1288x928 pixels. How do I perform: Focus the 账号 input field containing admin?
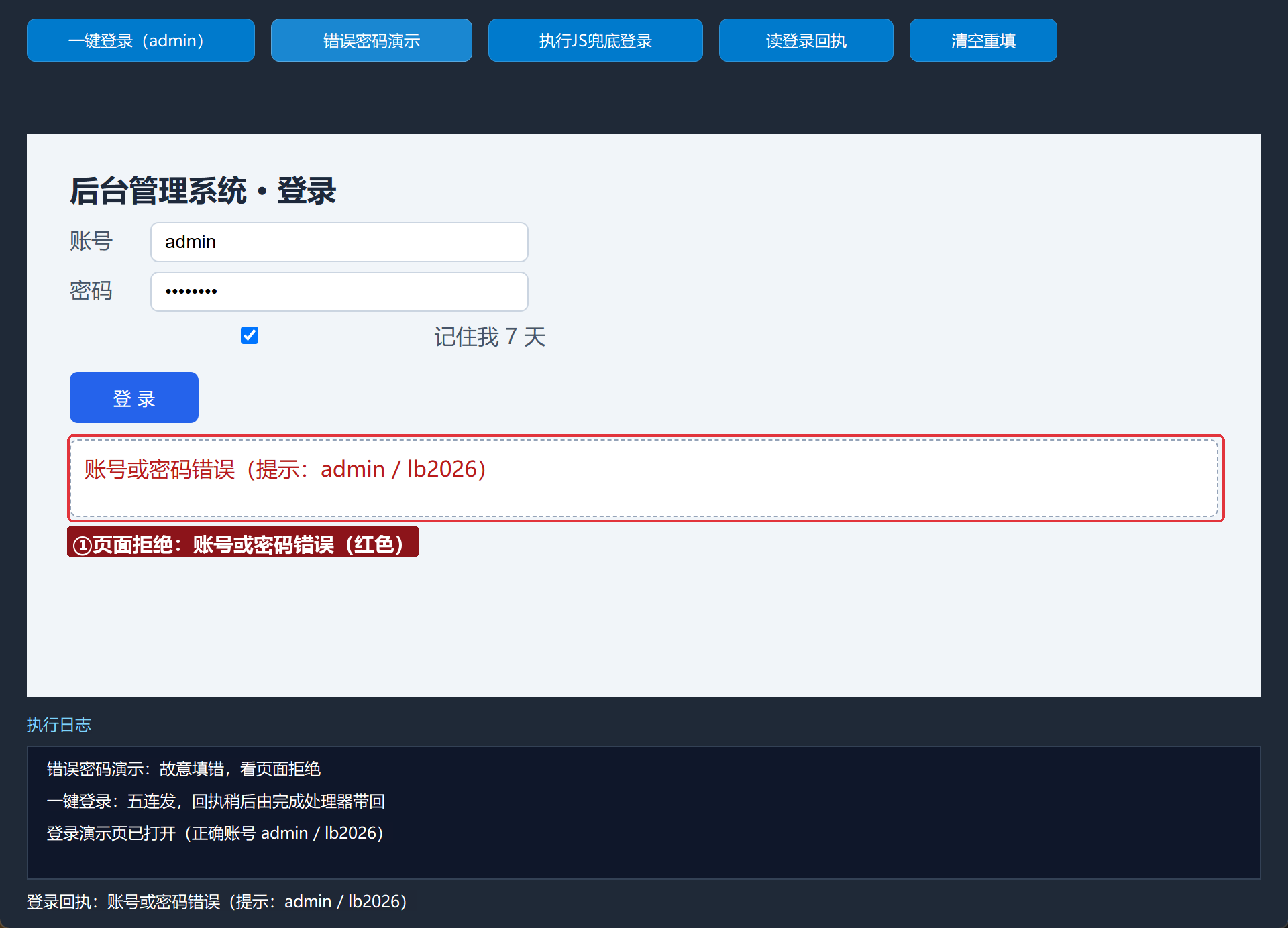pyautogui.click(x=339, y=242)
